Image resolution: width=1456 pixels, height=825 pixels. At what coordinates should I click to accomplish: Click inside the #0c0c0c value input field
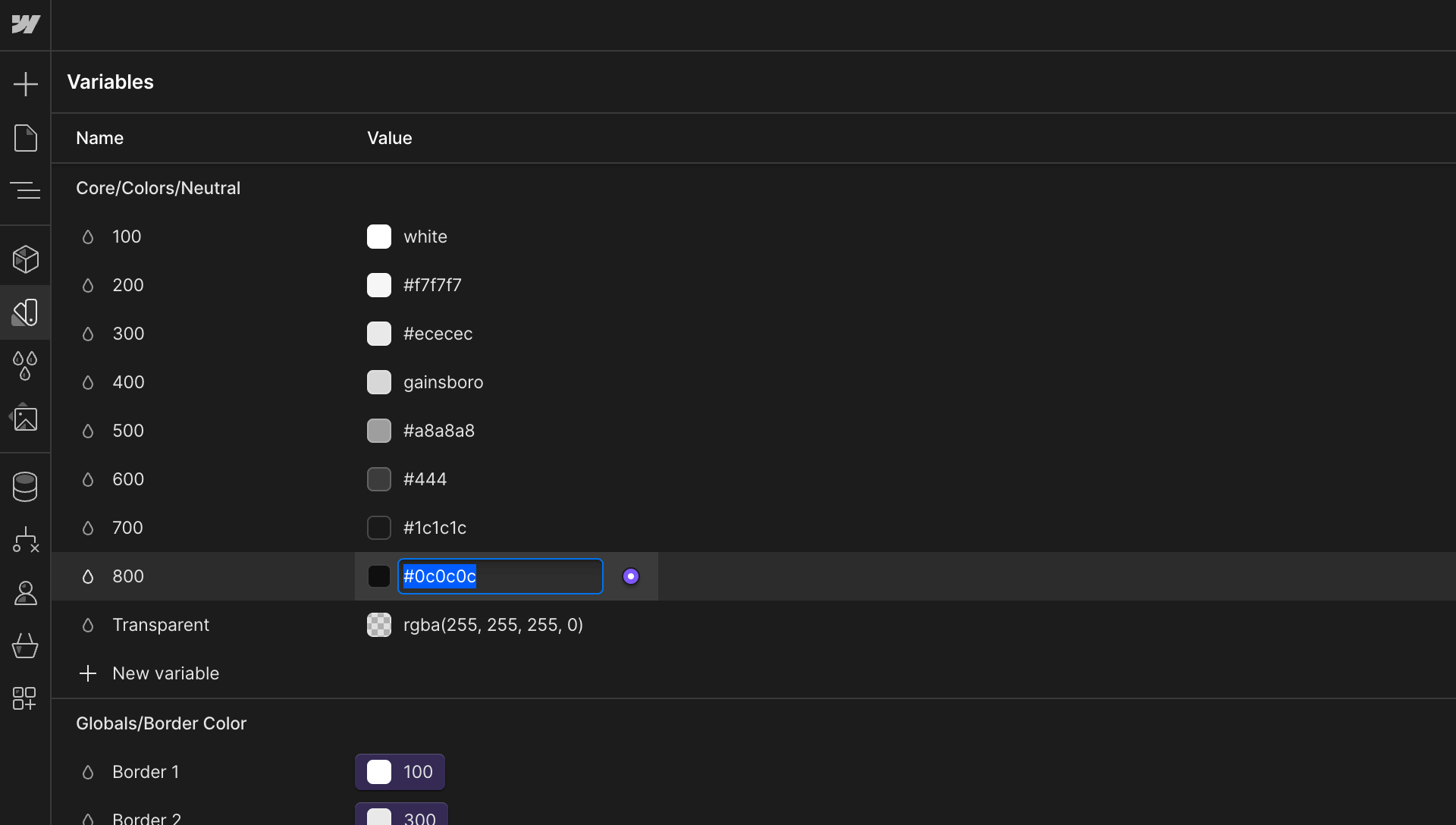(499, 576)
